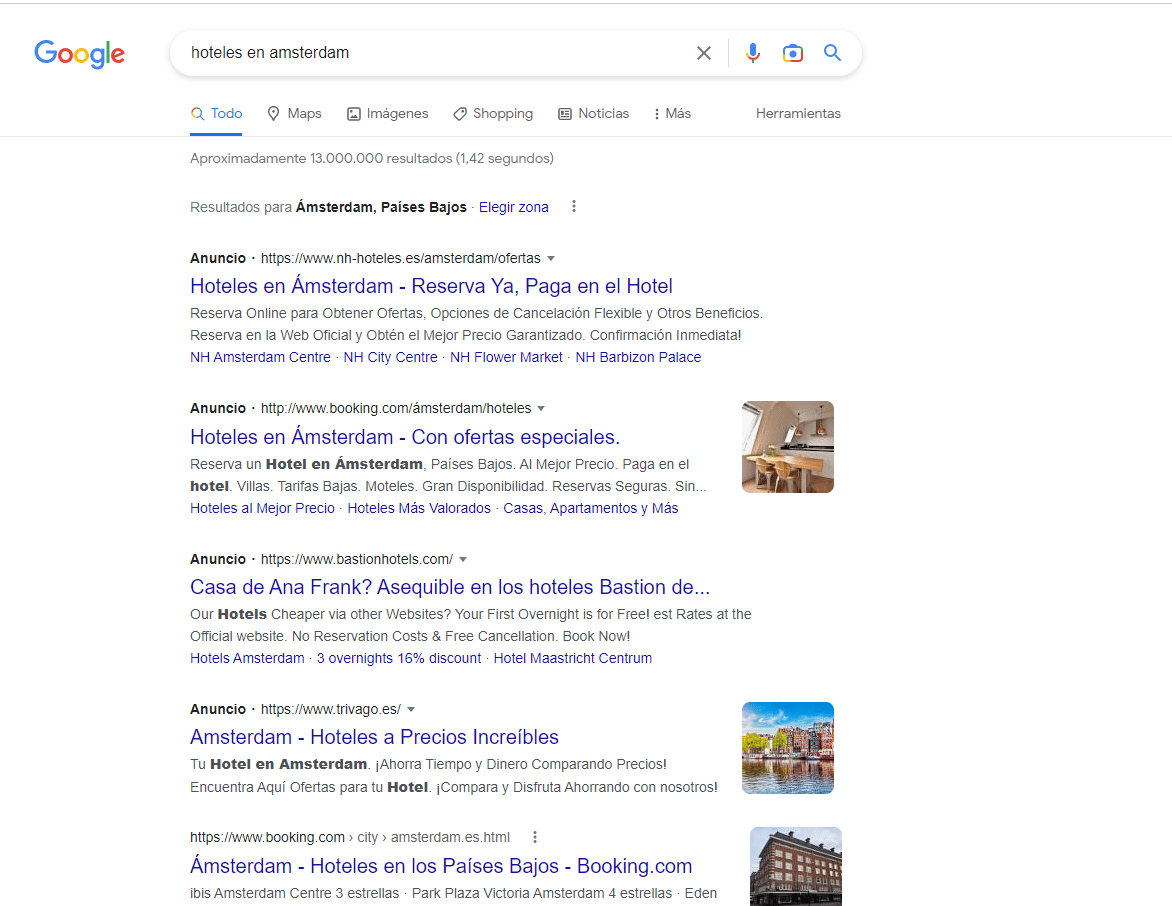Open the Hotels Amsterdam sitelink
This screenshot has height=906, width=1172.
(247, 659)
